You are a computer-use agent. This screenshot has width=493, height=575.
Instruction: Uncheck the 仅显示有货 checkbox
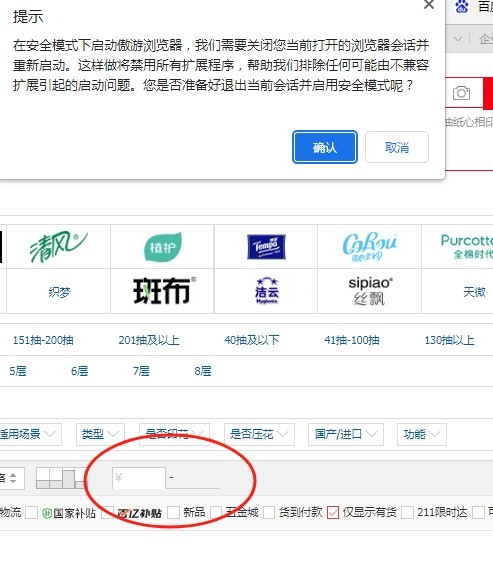[333, 512]
